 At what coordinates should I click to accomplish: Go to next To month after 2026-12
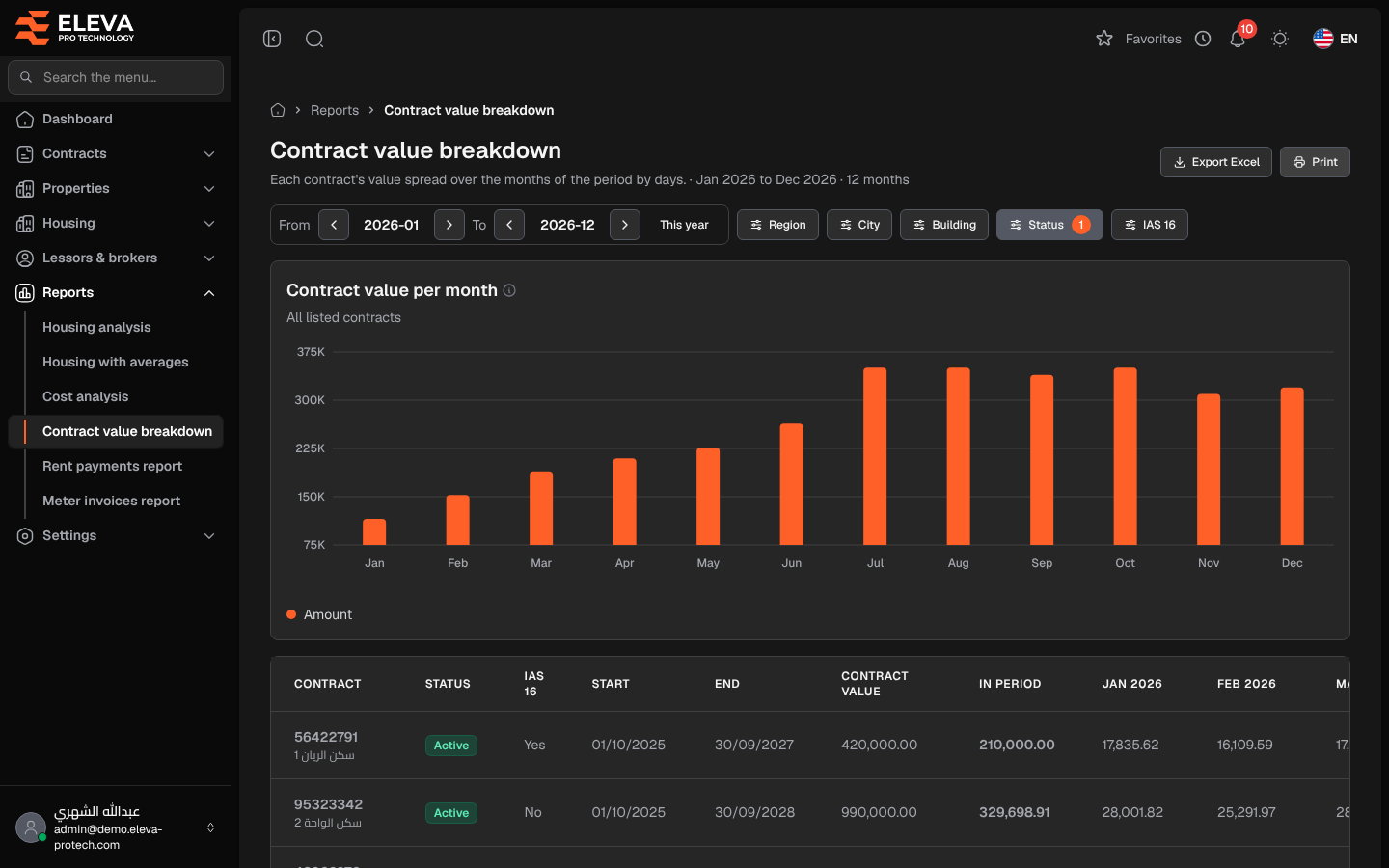(625, 225)
